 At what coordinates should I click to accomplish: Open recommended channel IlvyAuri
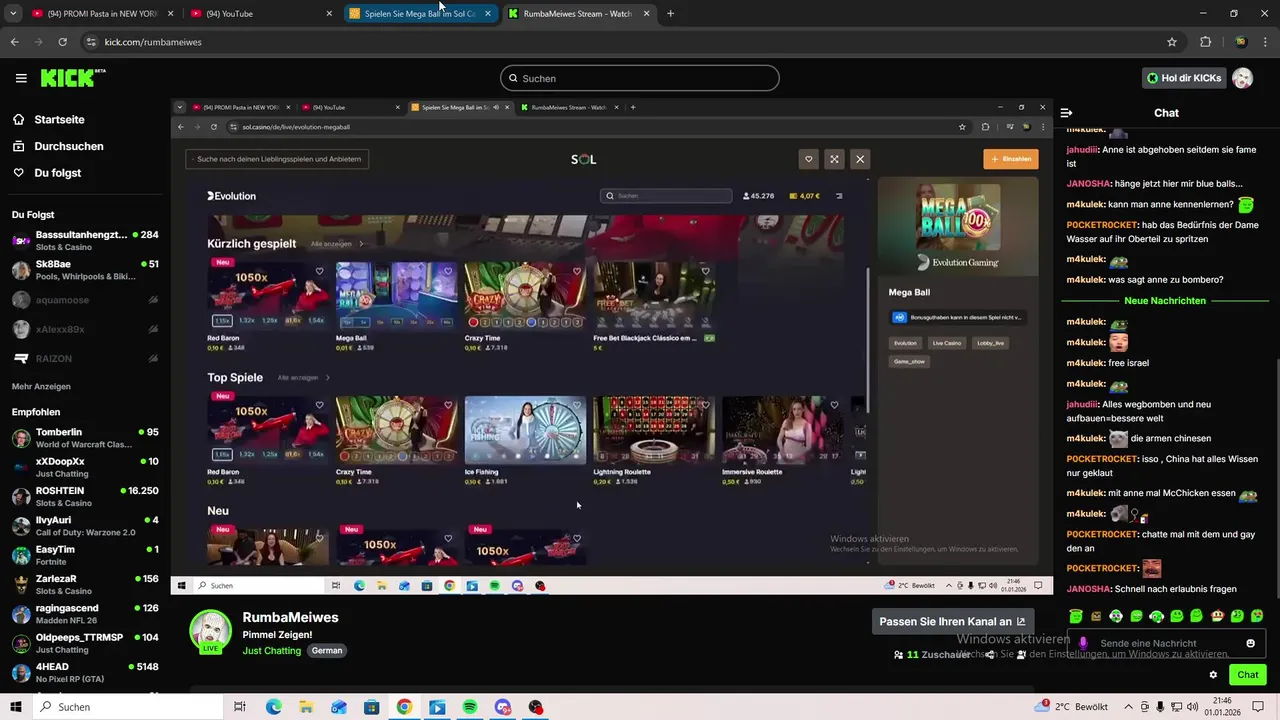pos(85,526)
